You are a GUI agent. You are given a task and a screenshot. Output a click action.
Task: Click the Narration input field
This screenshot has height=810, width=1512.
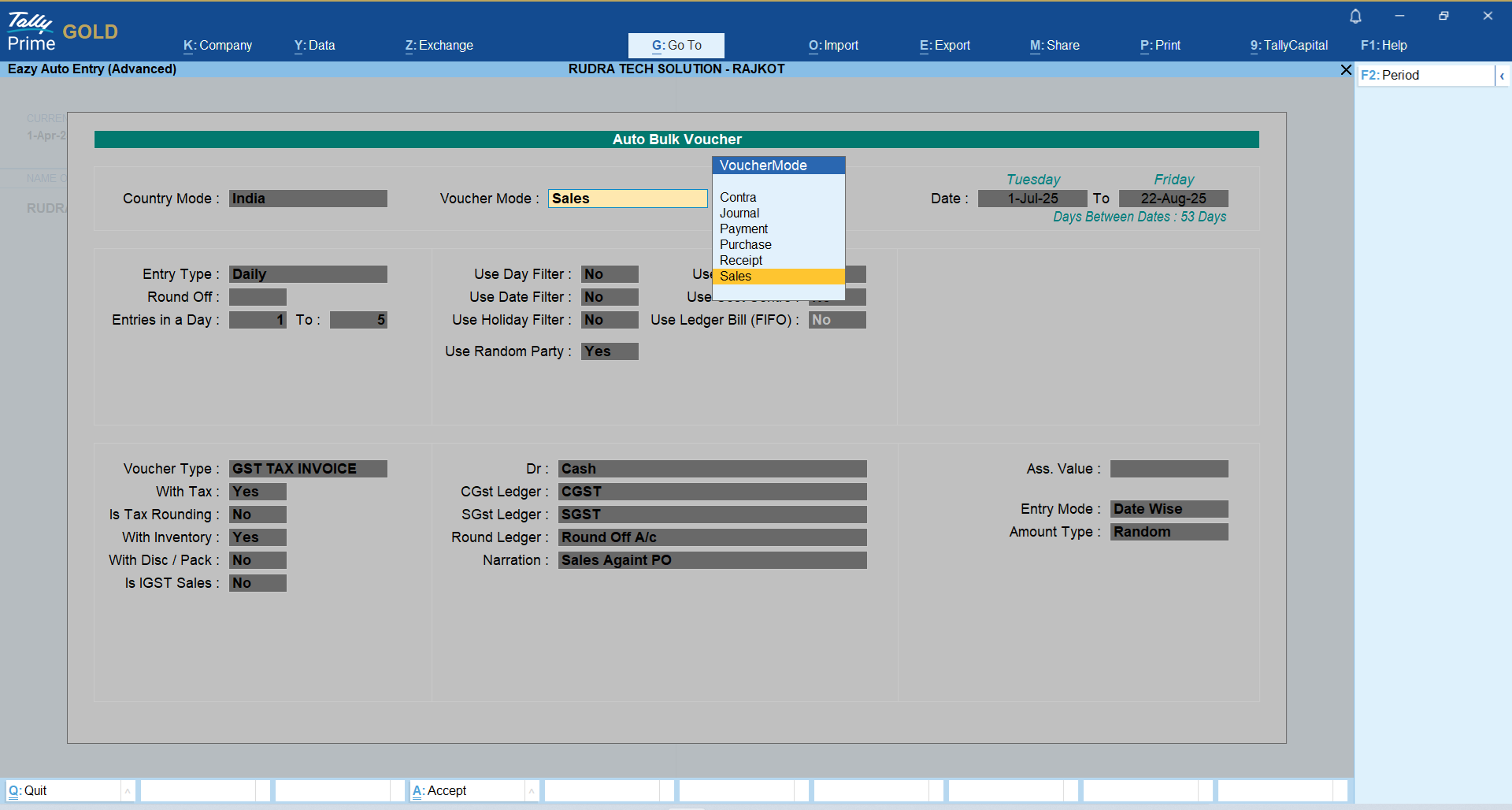[x=712, y=560]
